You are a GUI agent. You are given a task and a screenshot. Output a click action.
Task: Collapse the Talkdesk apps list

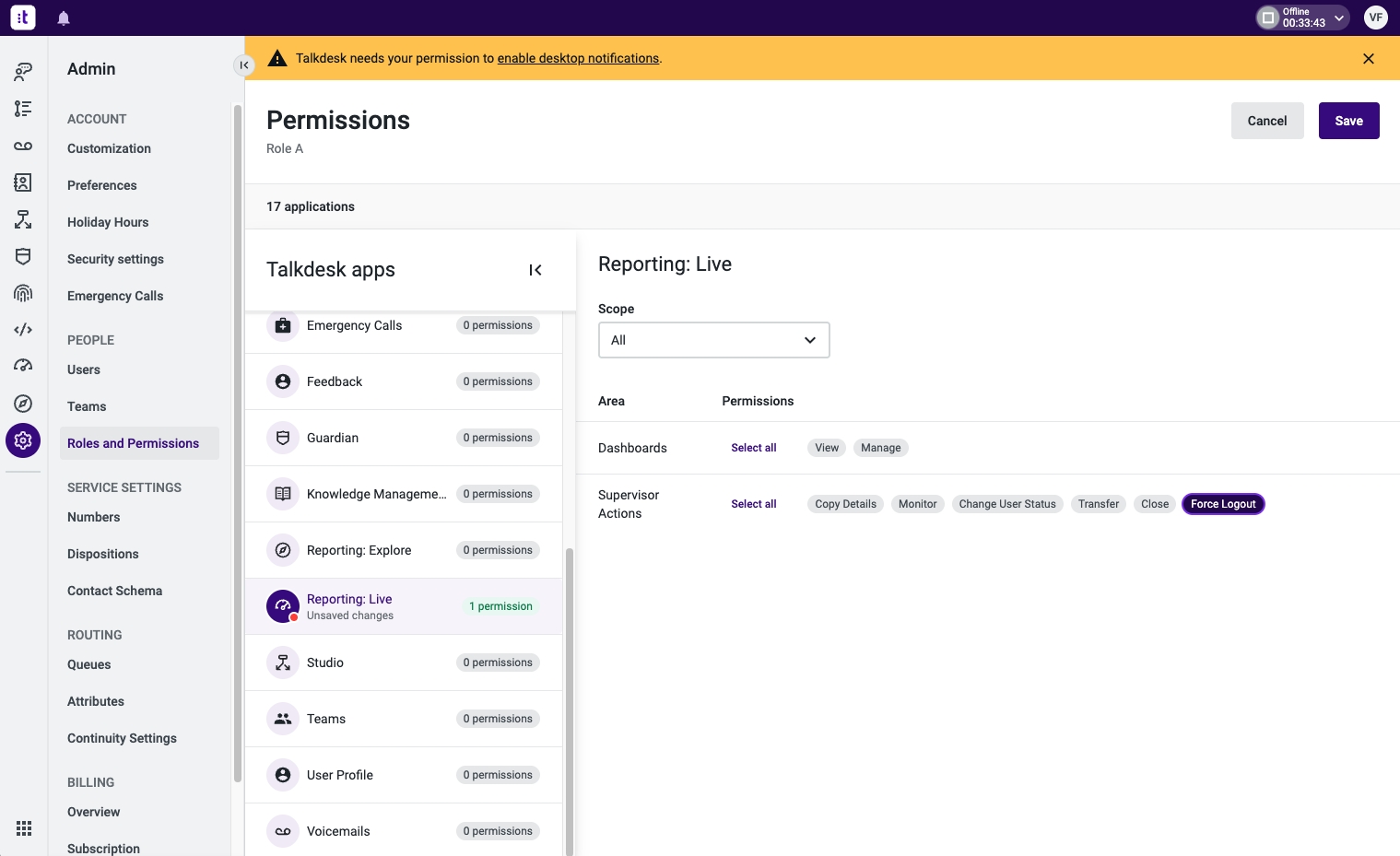pyautogui.click(x=535, y=270)
